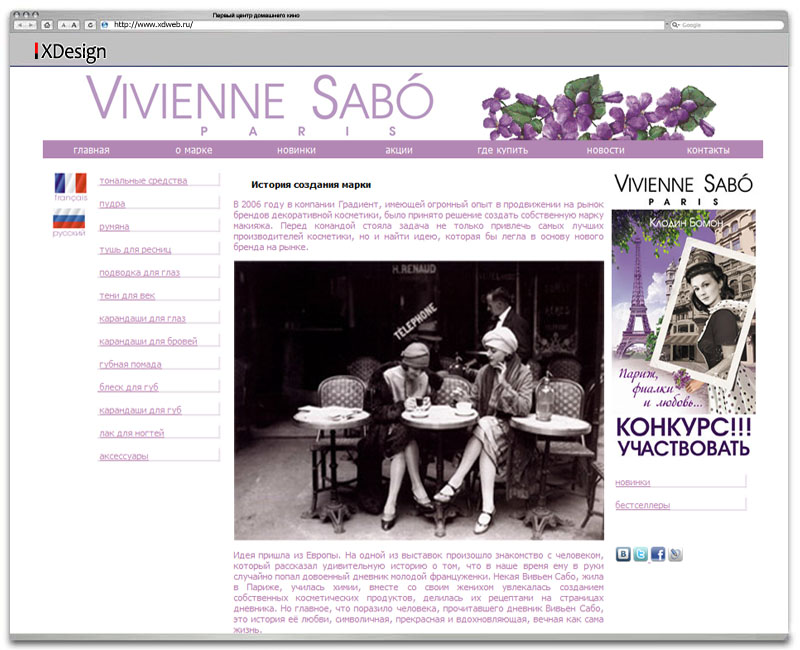Reload the page with the refresh button

91,24
